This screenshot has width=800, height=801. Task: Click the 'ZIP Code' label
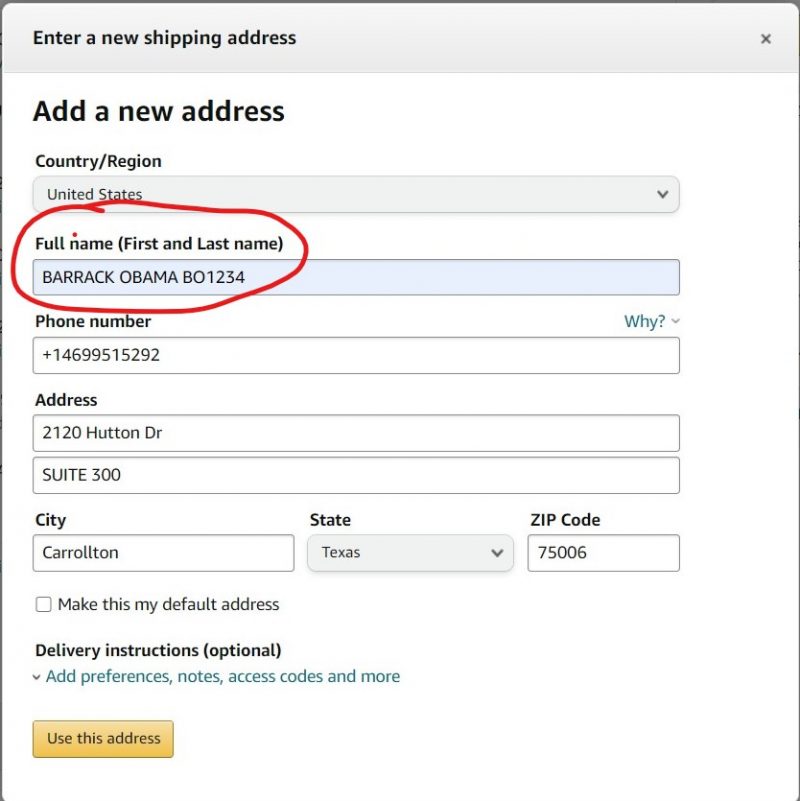pyautogui.click(x=565, y=519)
